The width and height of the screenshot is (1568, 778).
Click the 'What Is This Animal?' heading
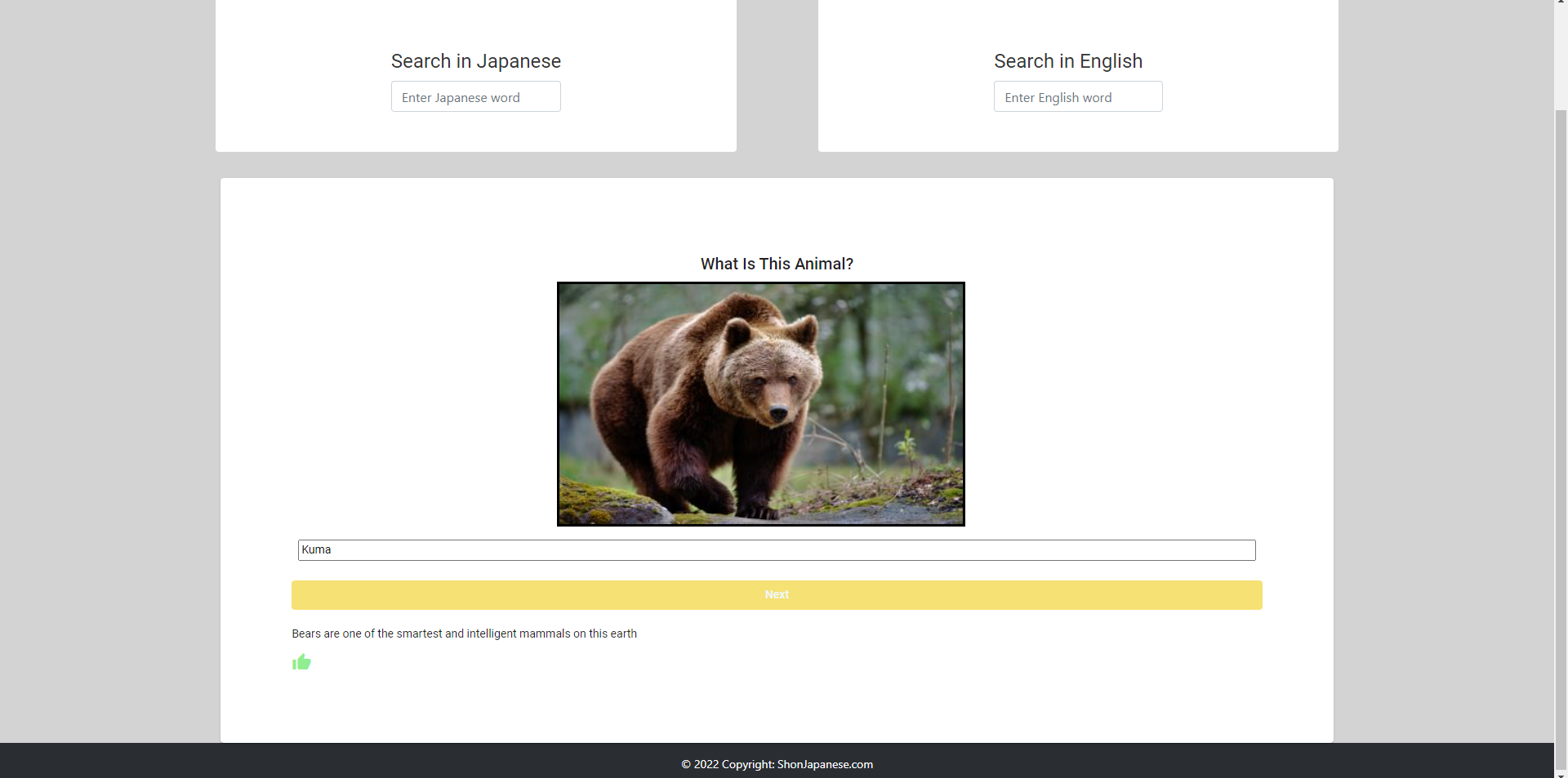[777, 264]
